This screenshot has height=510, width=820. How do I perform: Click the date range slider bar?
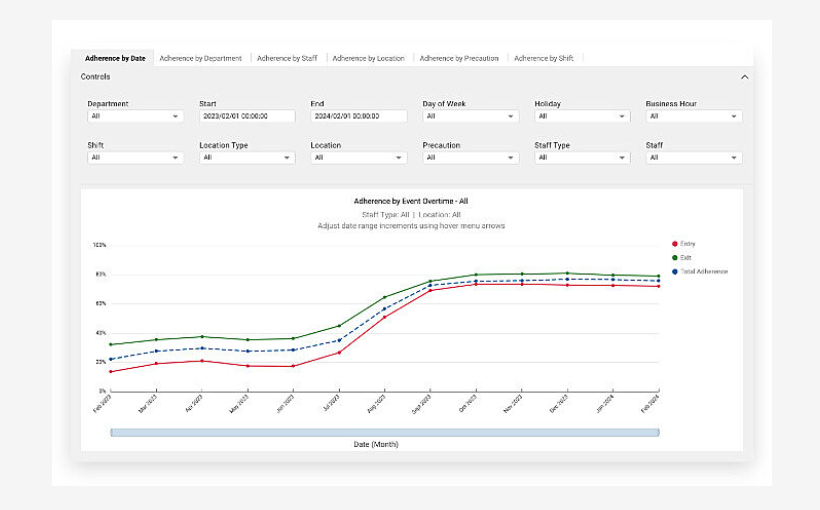[384, 432]
